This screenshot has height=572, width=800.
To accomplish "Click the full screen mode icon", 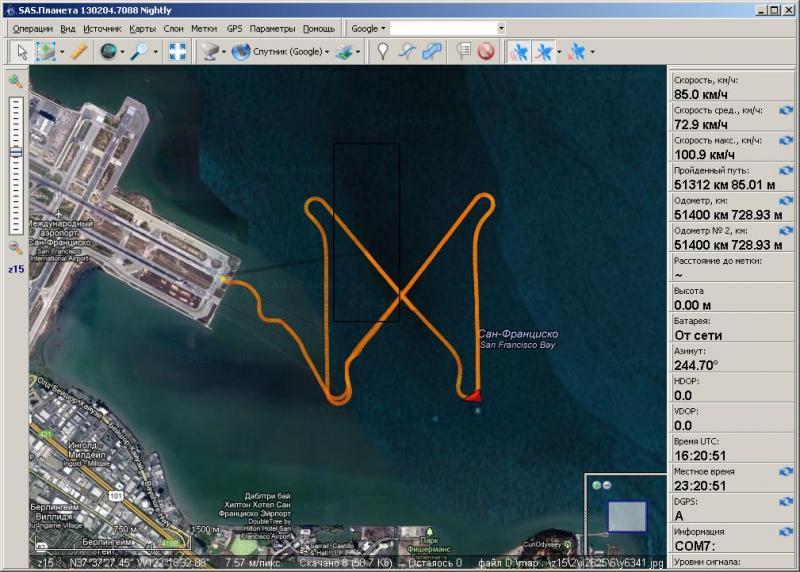I will [x=177, y=51].
